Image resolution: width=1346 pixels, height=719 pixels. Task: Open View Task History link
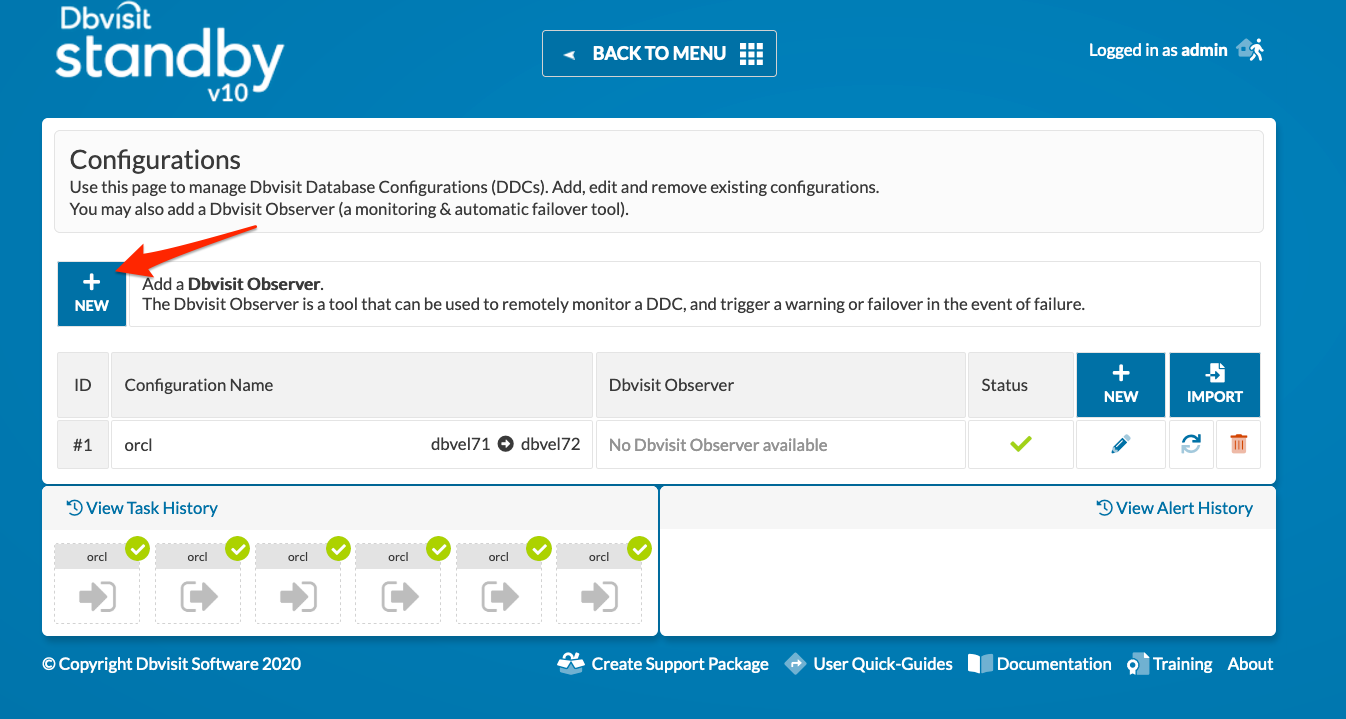(x=142, y=508)
